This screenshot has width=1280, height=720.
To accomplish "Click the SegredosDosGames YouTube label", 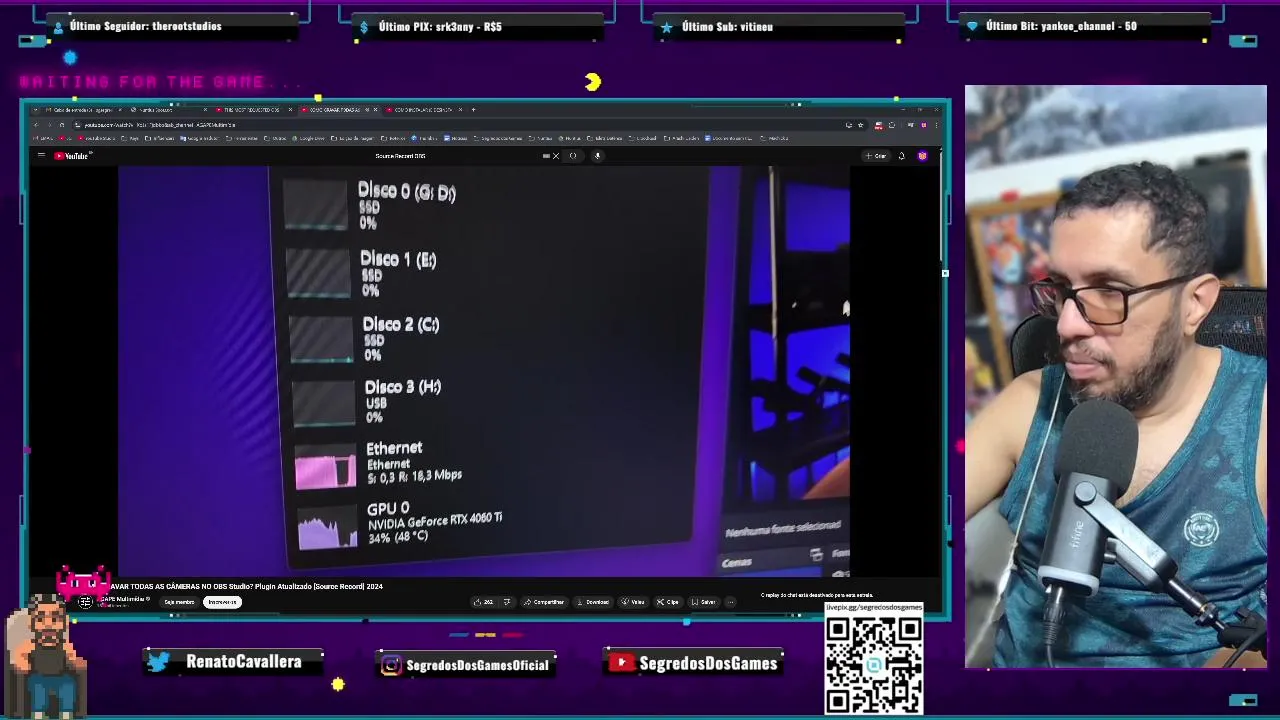I will point(708,663).
